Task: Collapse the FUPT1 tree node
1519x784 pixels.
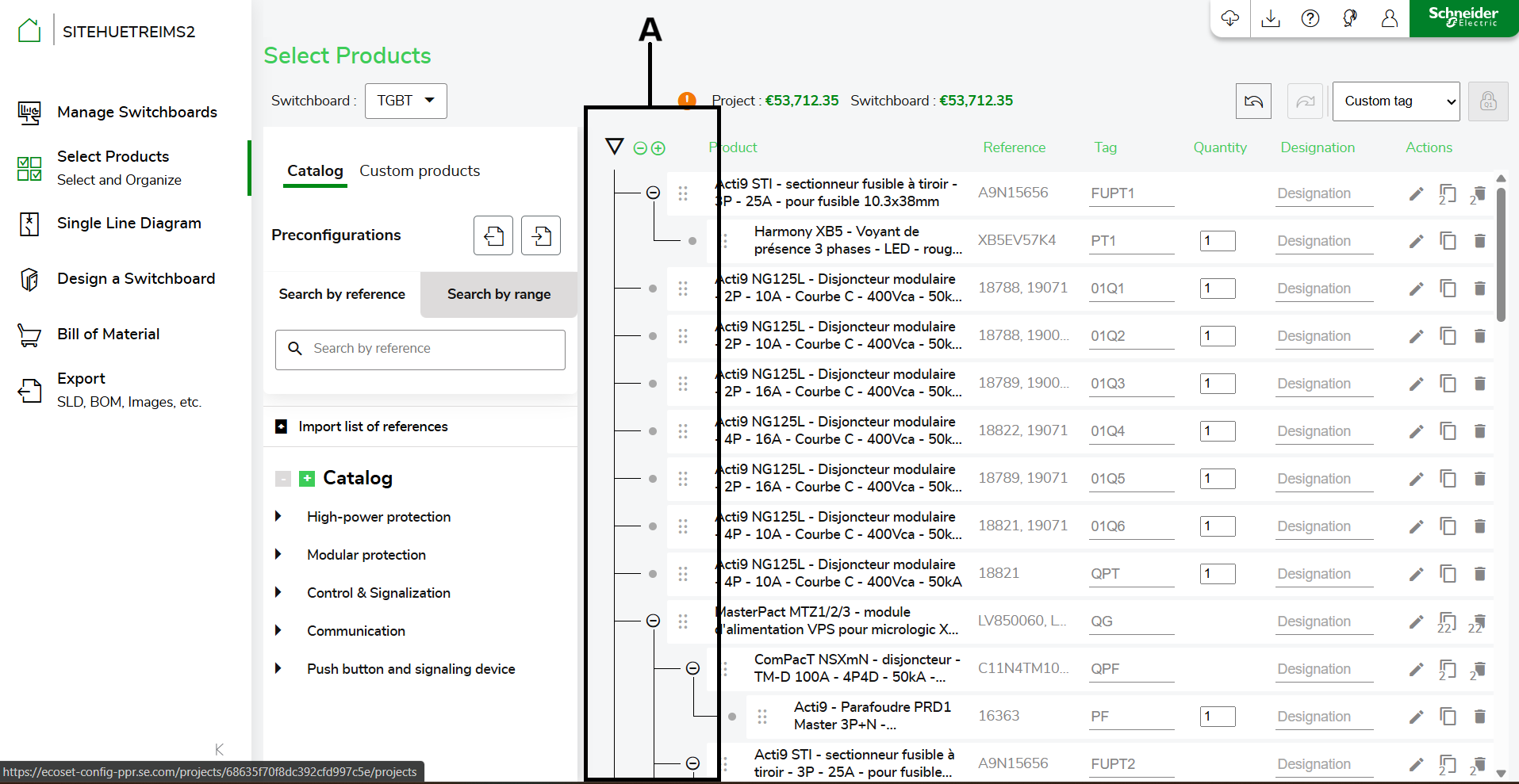Action: pyautogui.click(x=653, y=193)
